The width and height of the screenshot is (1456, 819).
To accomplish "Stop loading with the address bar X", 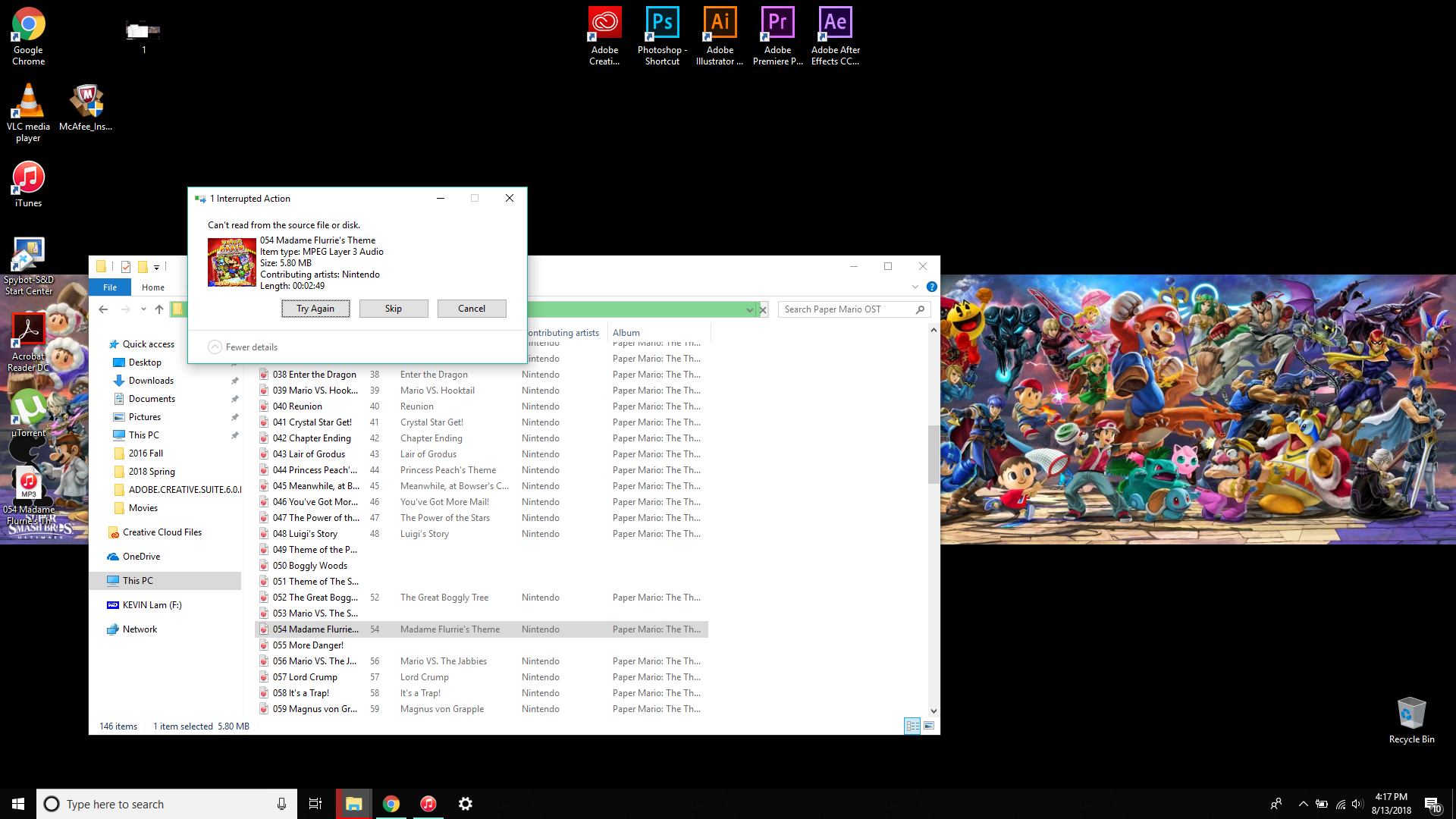I will (763, 309).
